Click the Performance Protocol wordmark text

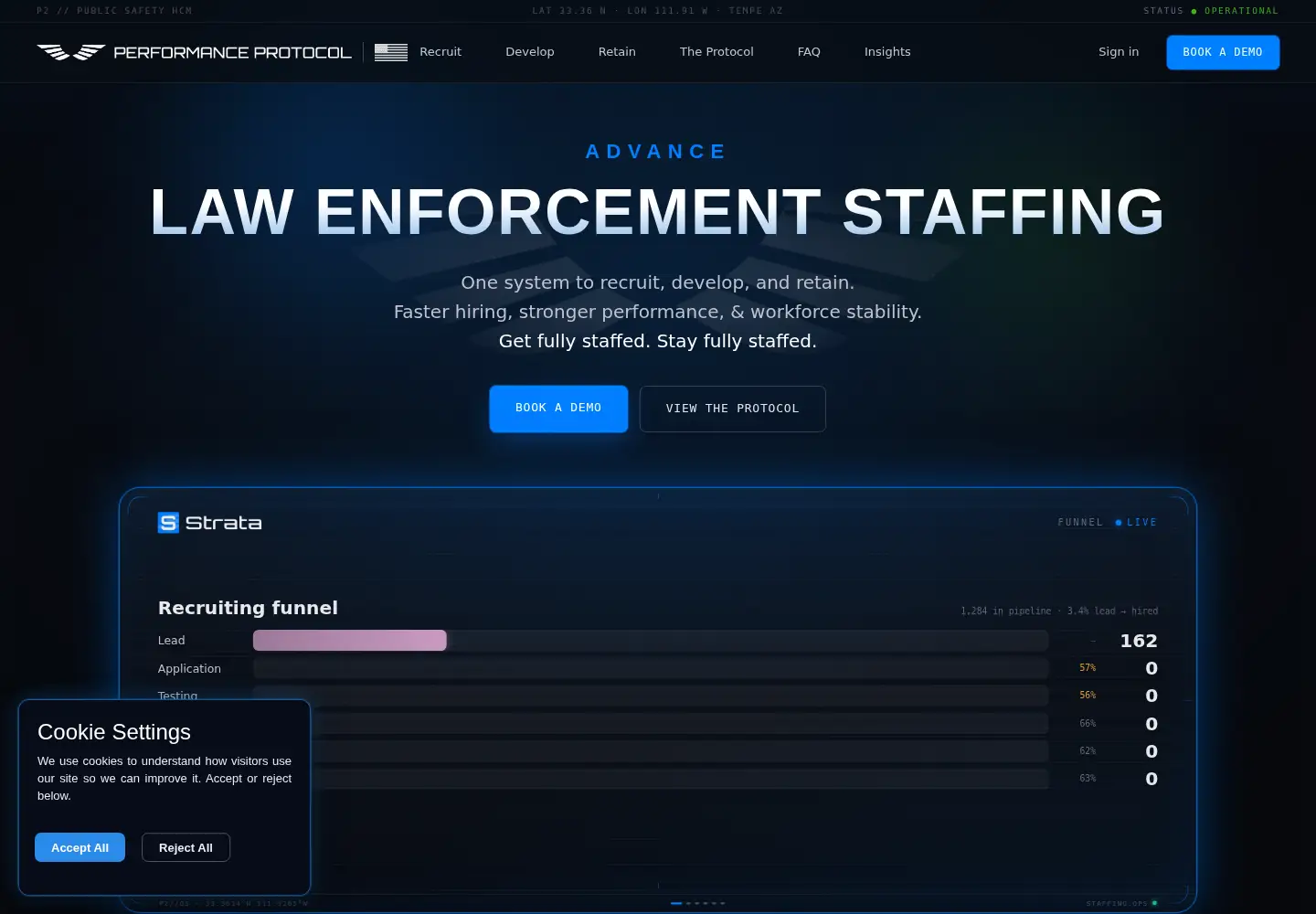click(232, 52)
